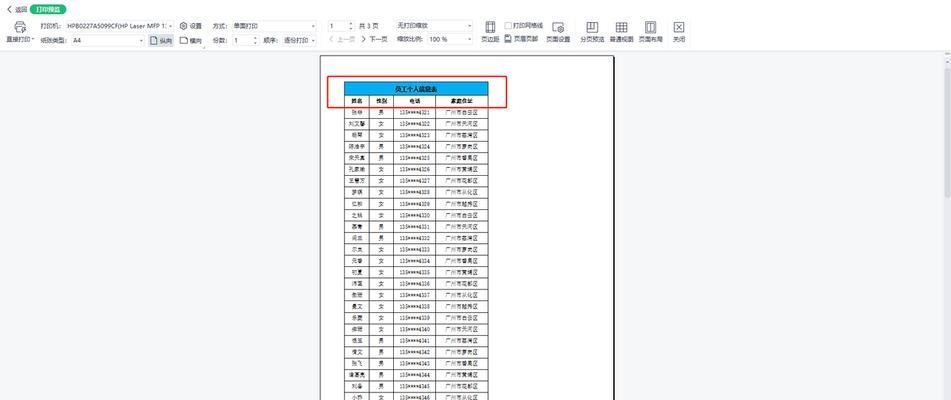Image resolution: width=951 pixels, height=400 pixels.
Task: Click the 电话 header cell
Action: (x=414, y=101)
